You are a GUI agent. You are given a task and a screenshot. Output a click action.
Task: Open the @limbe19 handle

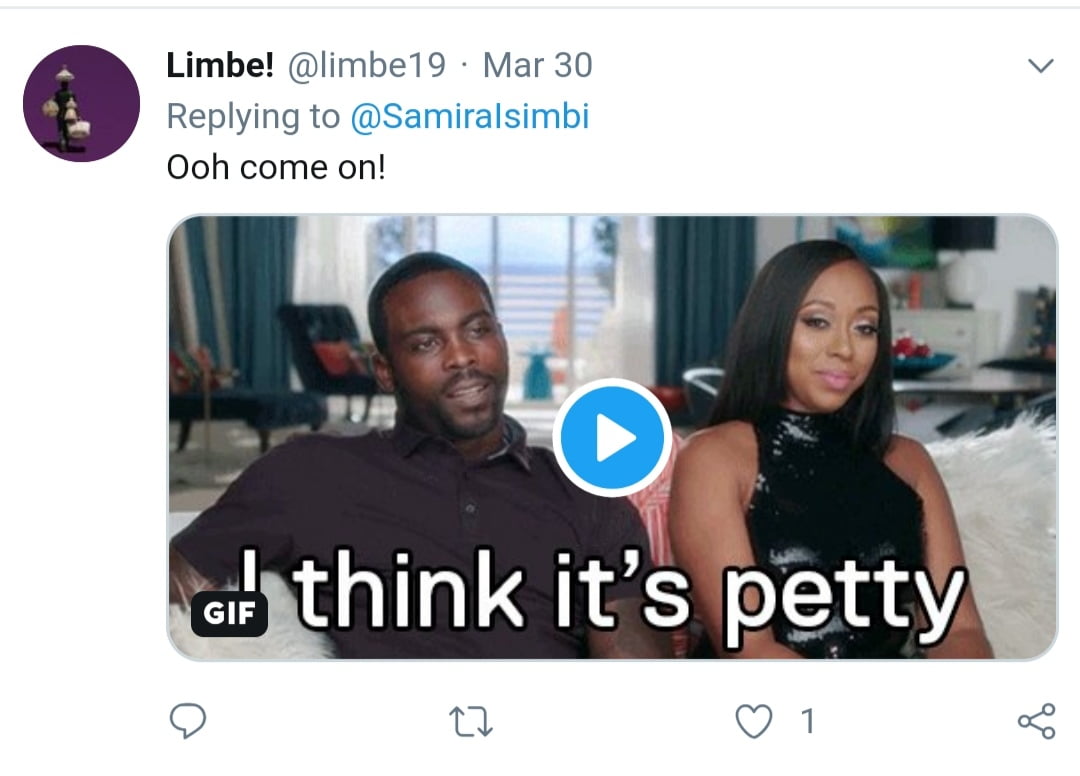[367, 66]
